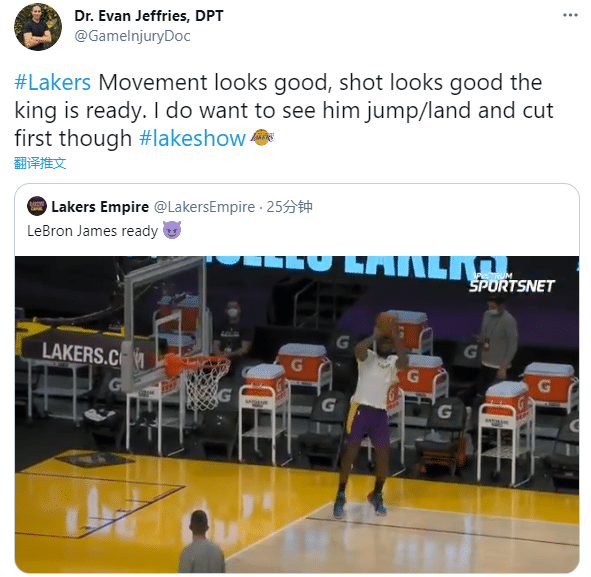This screenshot has height=577, width=591.
Task: Click the Lakers logo emoji after #lakeshow
Action: [x=262, y=138]
